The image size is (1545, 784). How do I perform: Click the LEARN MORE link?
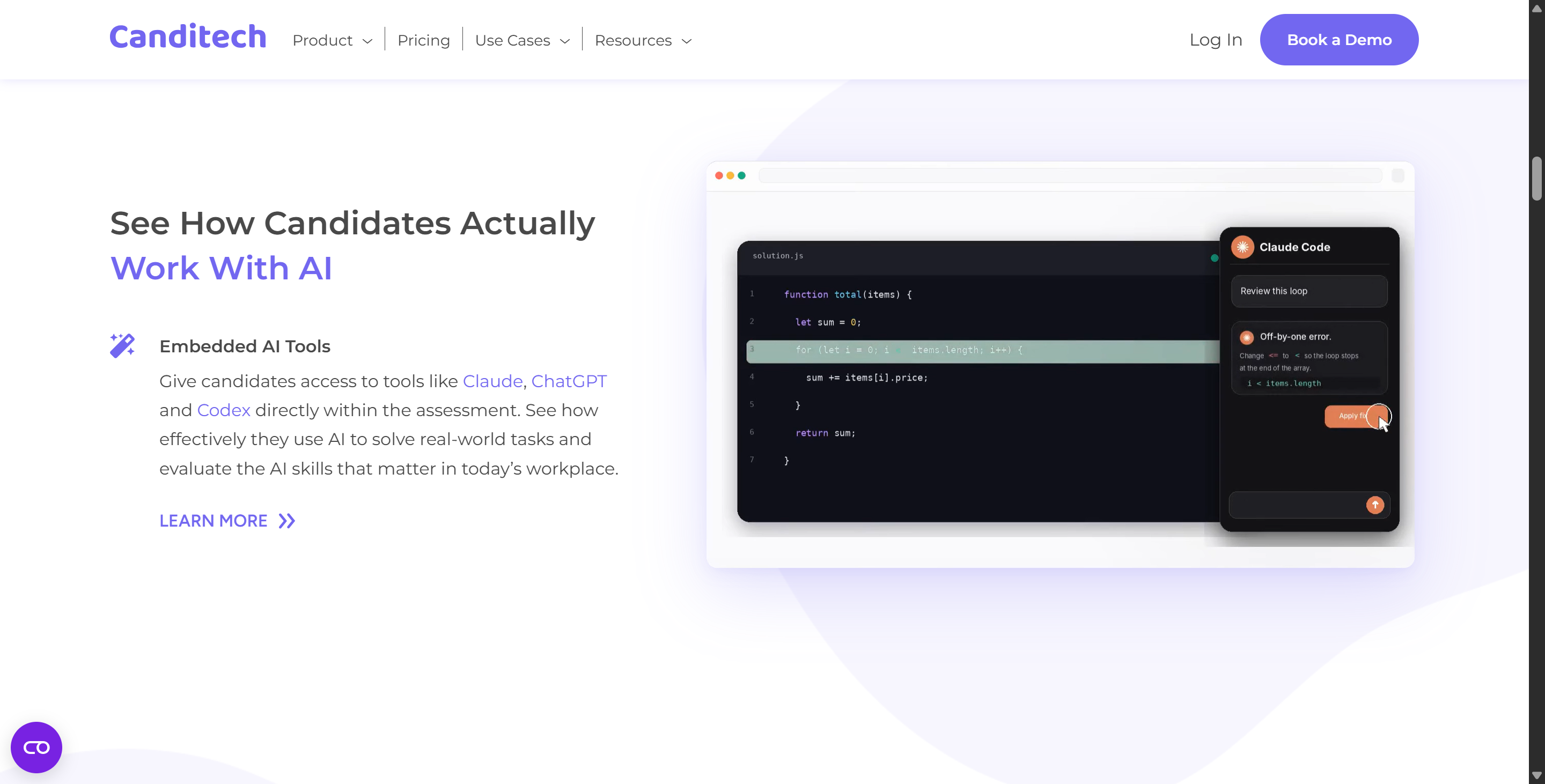click(x=213, y=521)
